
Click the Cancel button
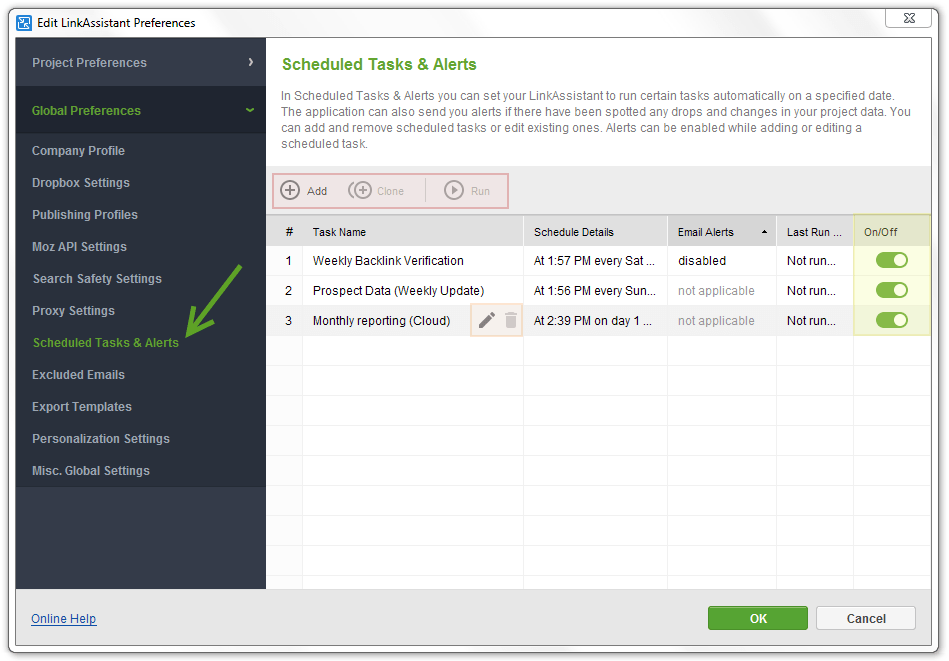865,618
